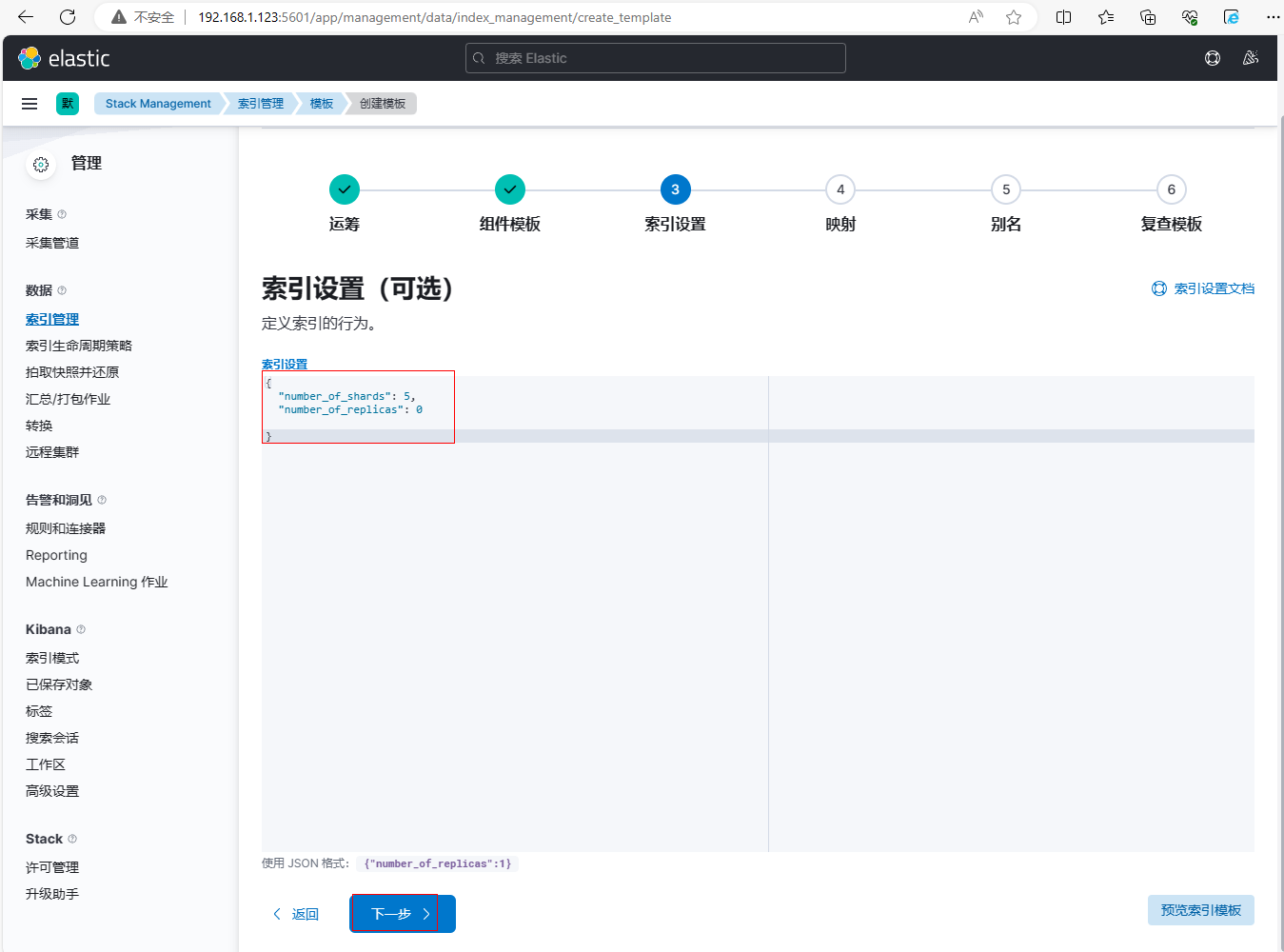1284x952 pixels.
Task: Open the help menu lifebuoy icon
Action: click(1212, 58)
